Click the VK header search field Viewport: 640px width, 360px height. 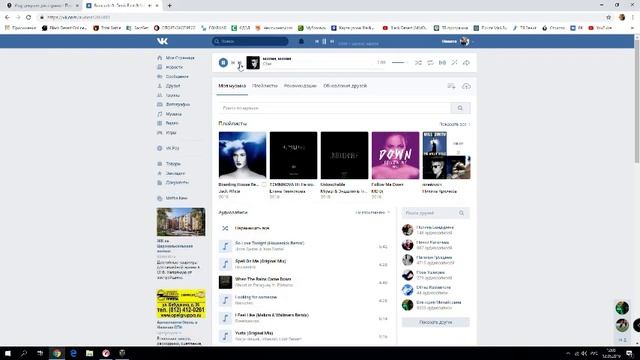click(x=250, y=41)
